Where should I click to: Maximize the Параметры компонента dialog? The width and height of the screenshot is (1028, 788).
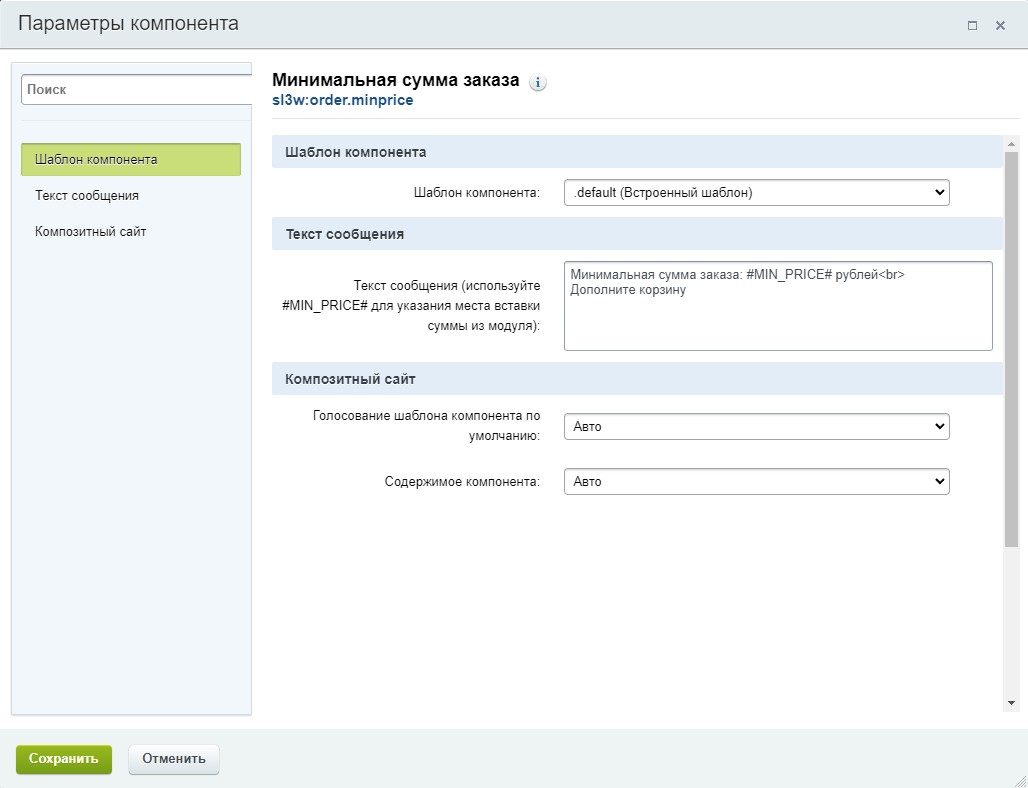(x=972, y=26)
